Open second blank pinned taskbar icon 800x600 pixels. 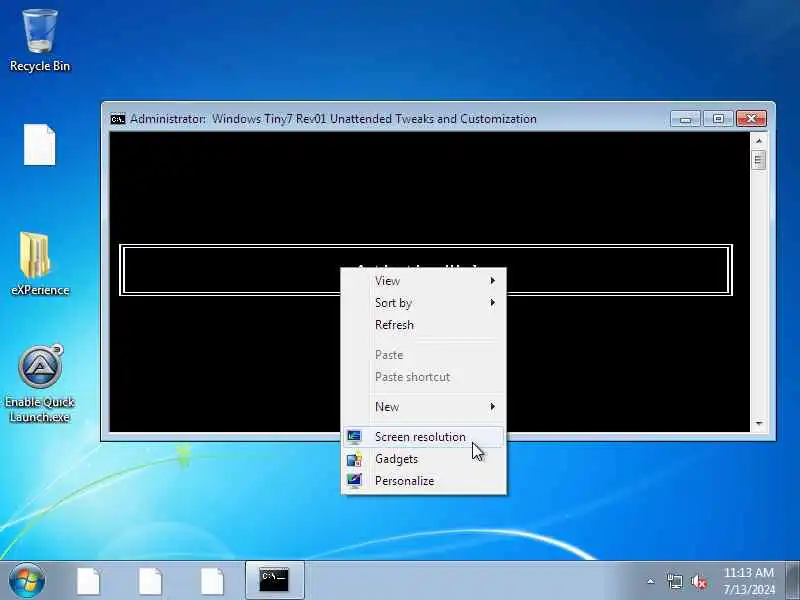click(x=151, y=581)
